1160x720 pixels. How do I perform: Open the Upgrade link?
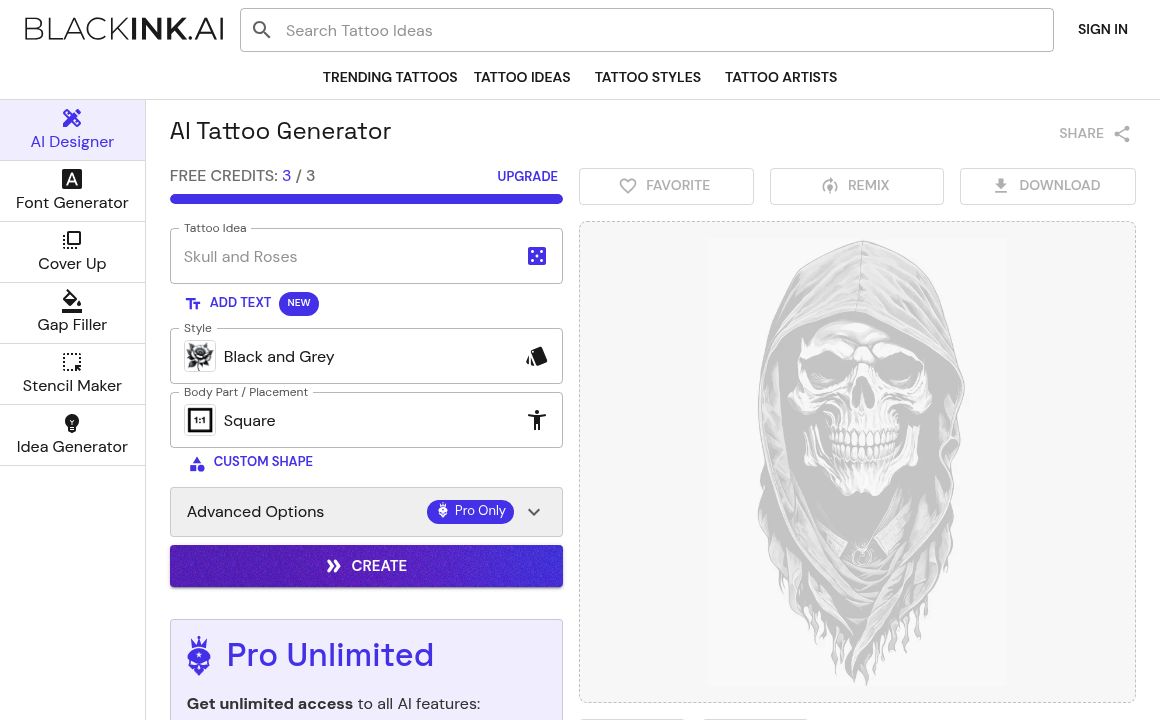(x=527, y=176)
